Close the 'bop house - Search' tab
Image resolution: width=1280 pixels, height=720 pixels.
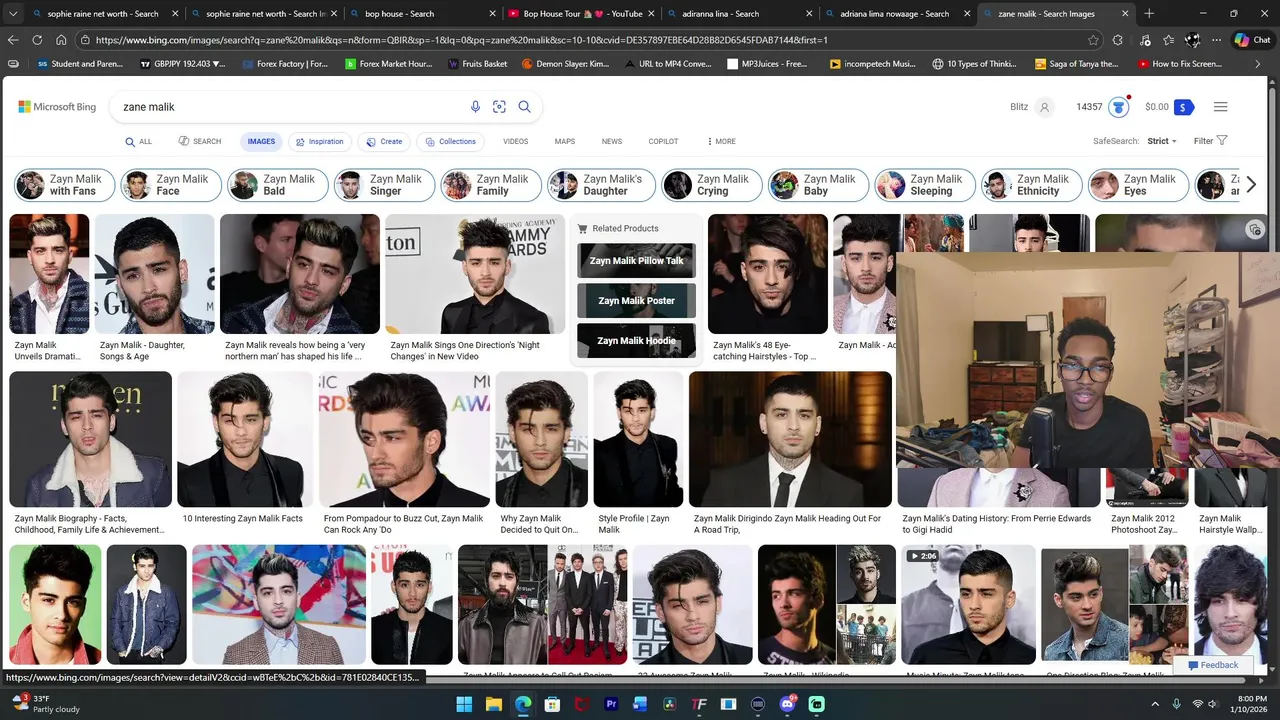(492, 14)
